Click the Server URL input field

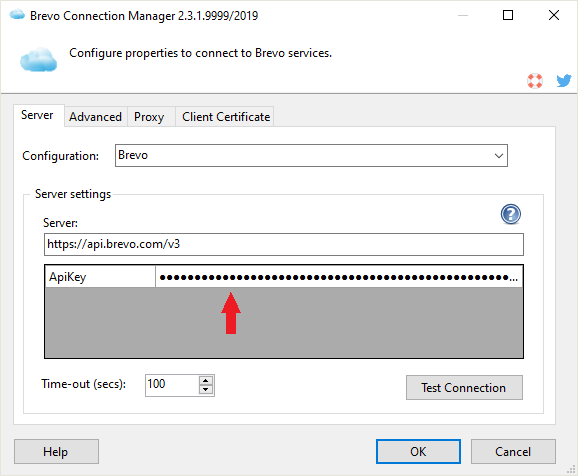[x=283, y=244]
